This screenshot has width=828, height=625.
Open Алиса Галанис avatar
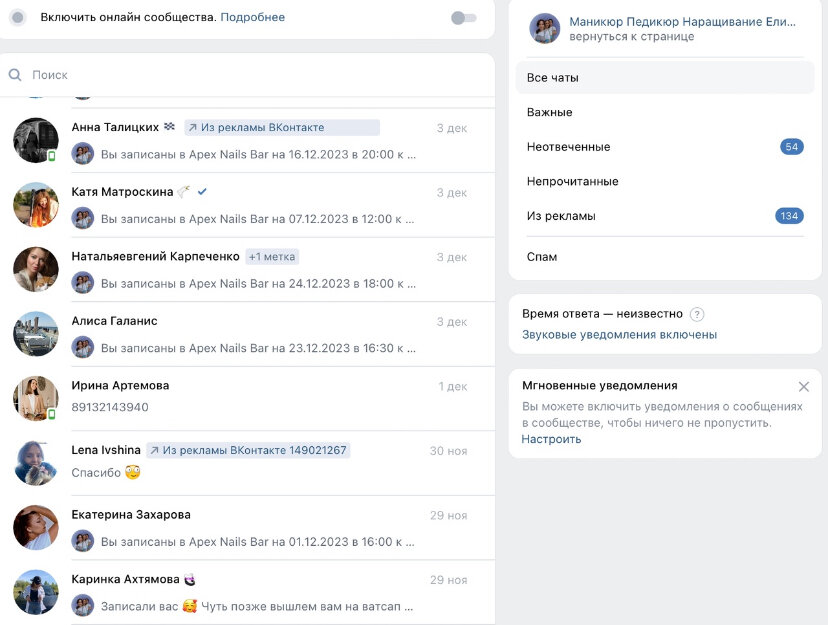pyautogui.click(x=35, y=334)
